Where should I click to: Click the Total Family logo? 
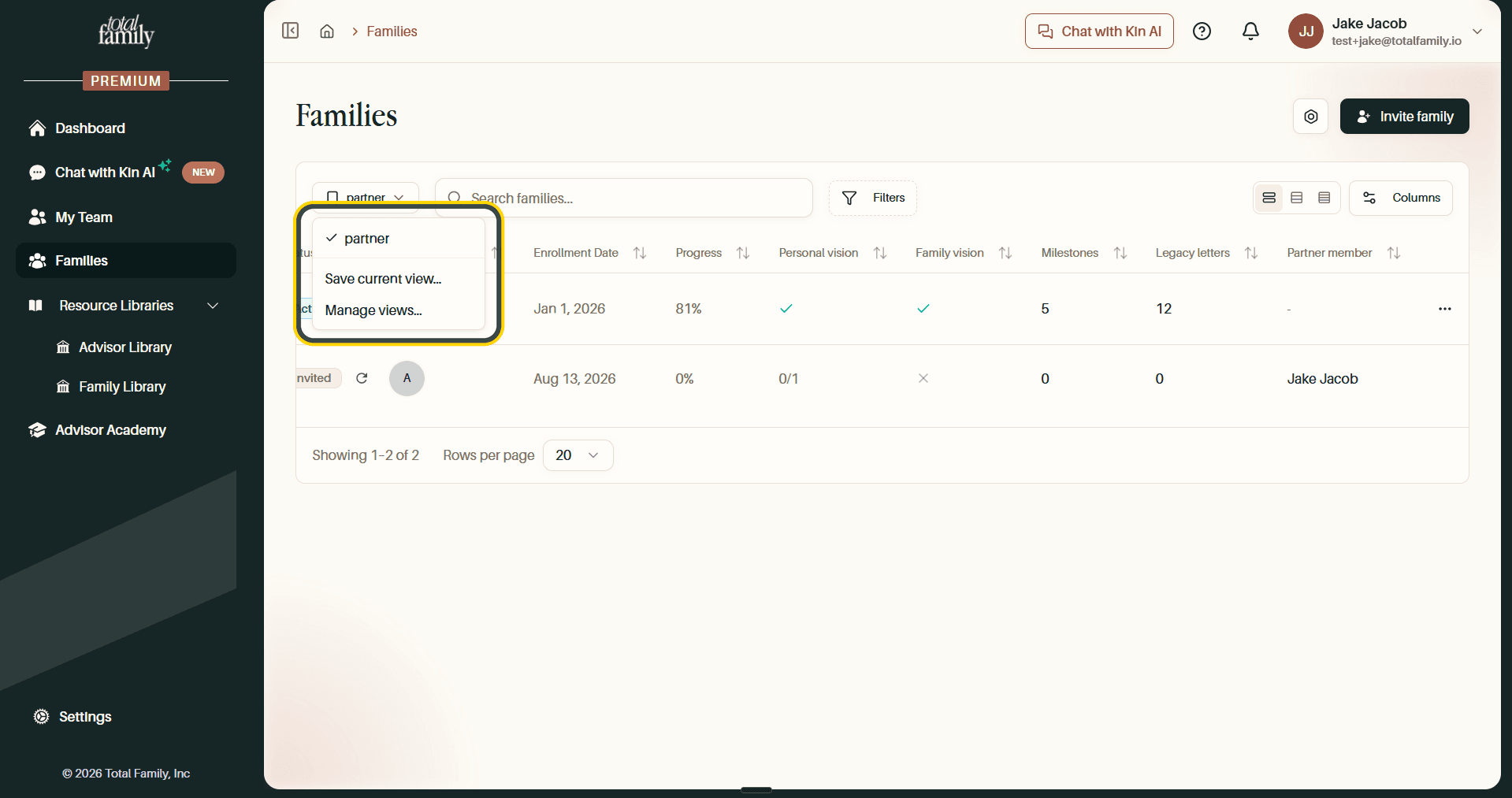[x=126, y=32]
